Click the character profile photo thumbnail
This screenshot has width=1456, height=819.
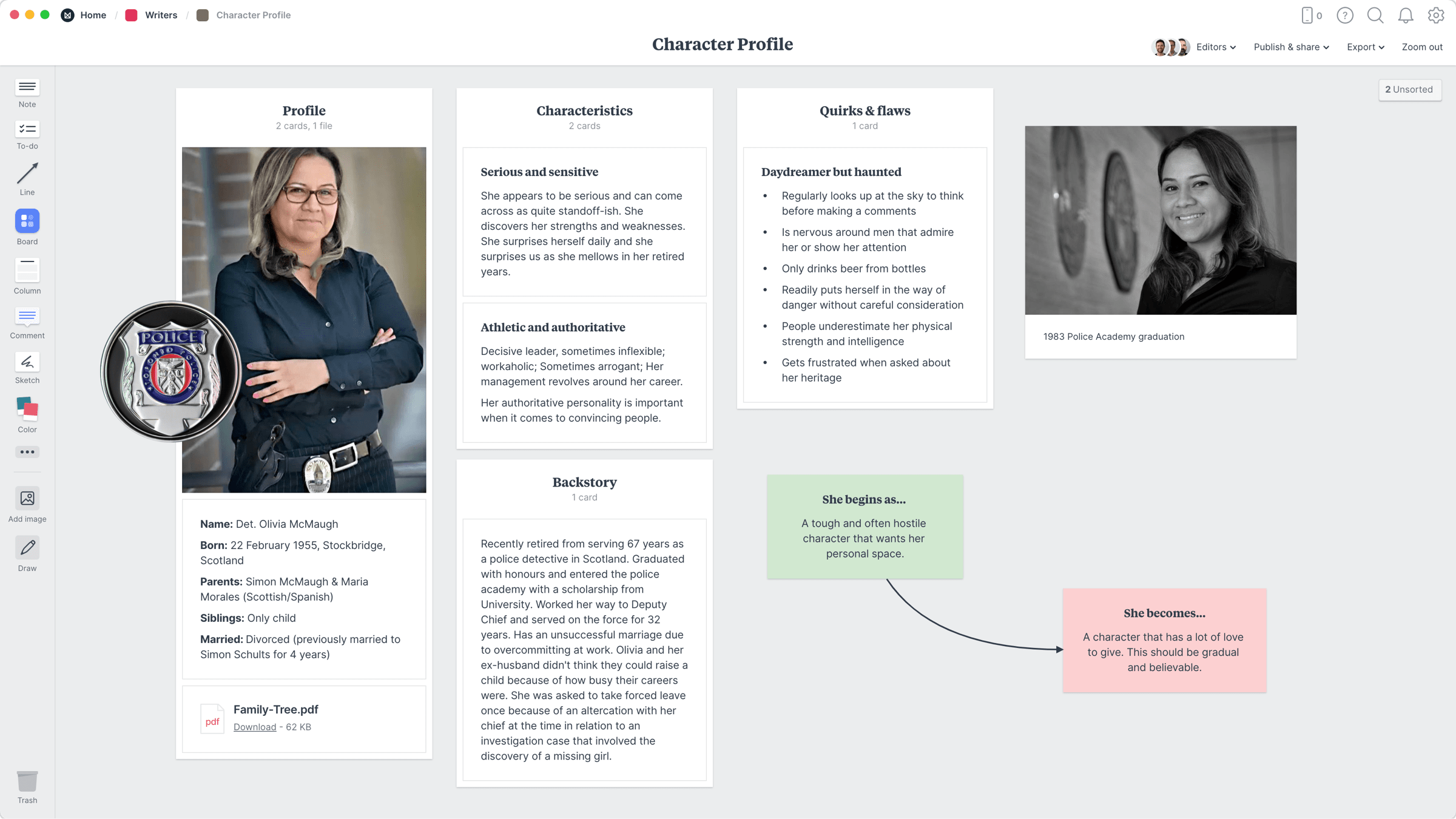tap(304, 320)
